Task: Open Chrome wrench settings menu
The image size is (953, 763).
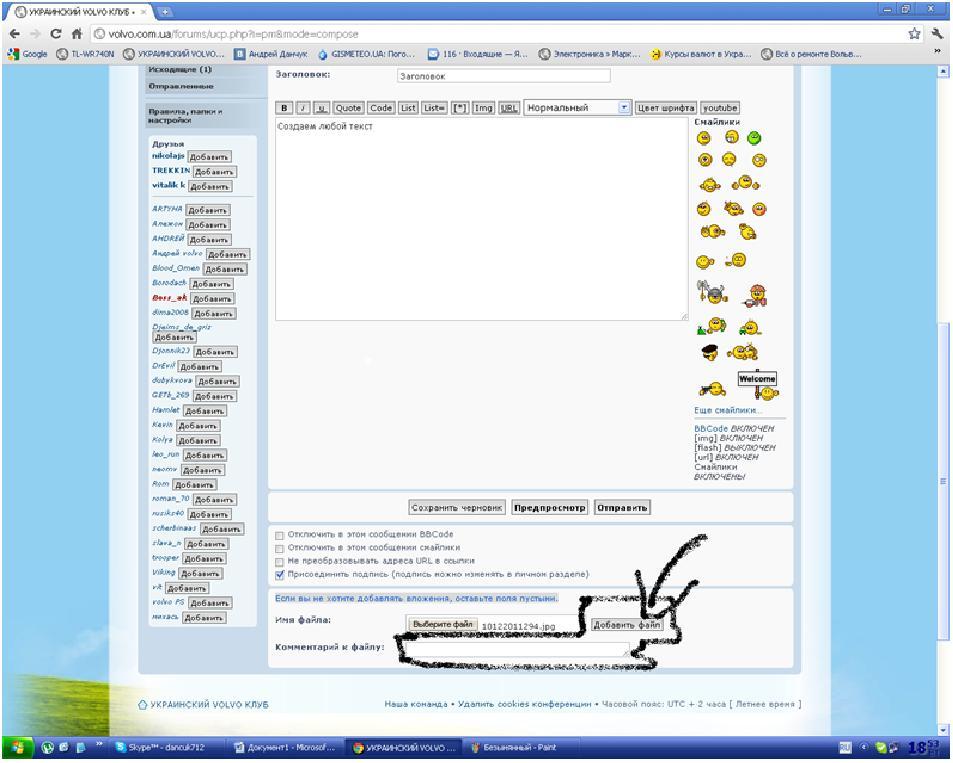Action: coord(938,33)
